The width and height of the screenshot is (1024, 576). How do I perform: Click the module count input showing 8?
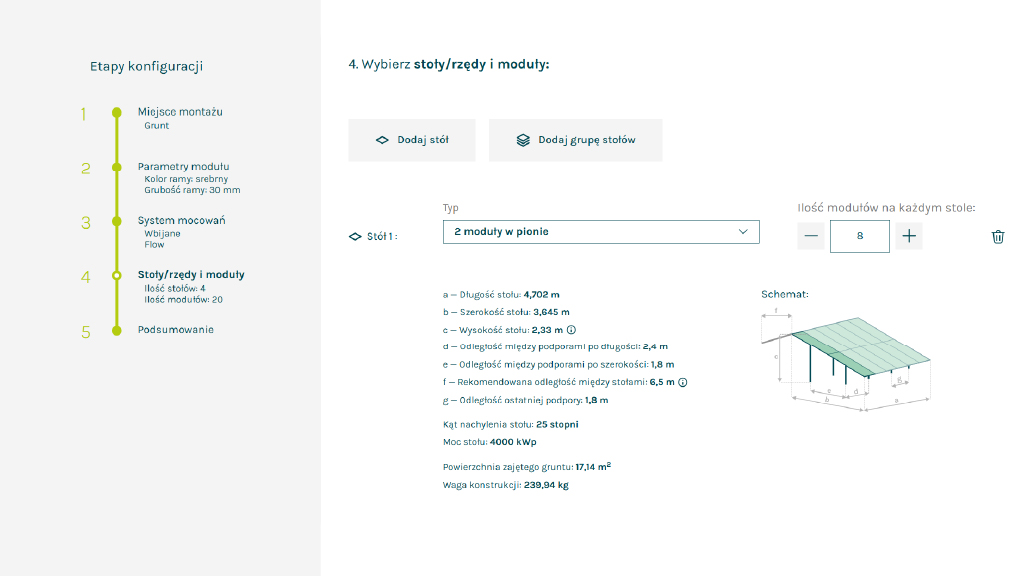click(859, 236)
